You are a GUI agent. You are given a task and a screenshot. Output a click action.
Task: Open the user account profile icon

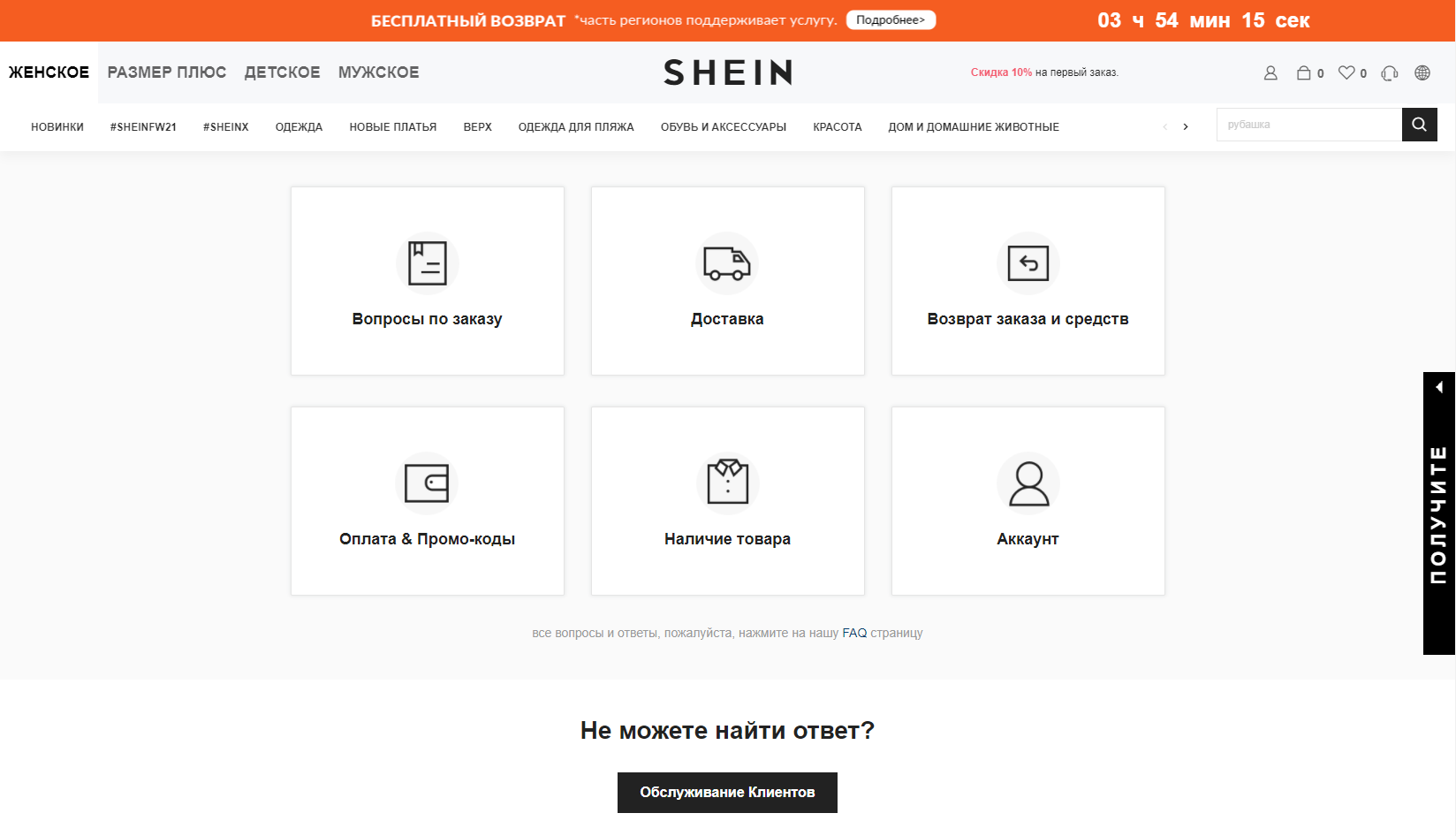click(x=1270, y=73)
